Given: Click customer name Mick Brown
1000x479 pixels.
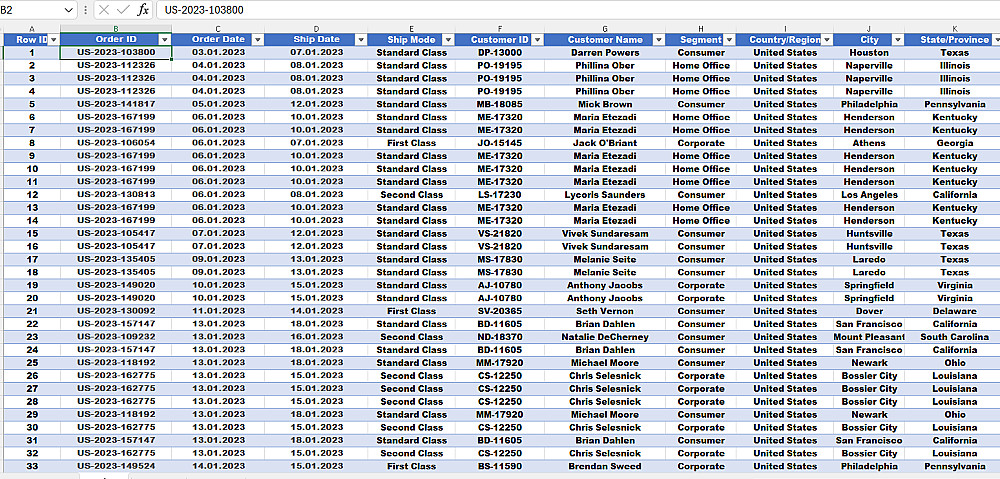Looking at the screenshot, I should click(605, 105).
